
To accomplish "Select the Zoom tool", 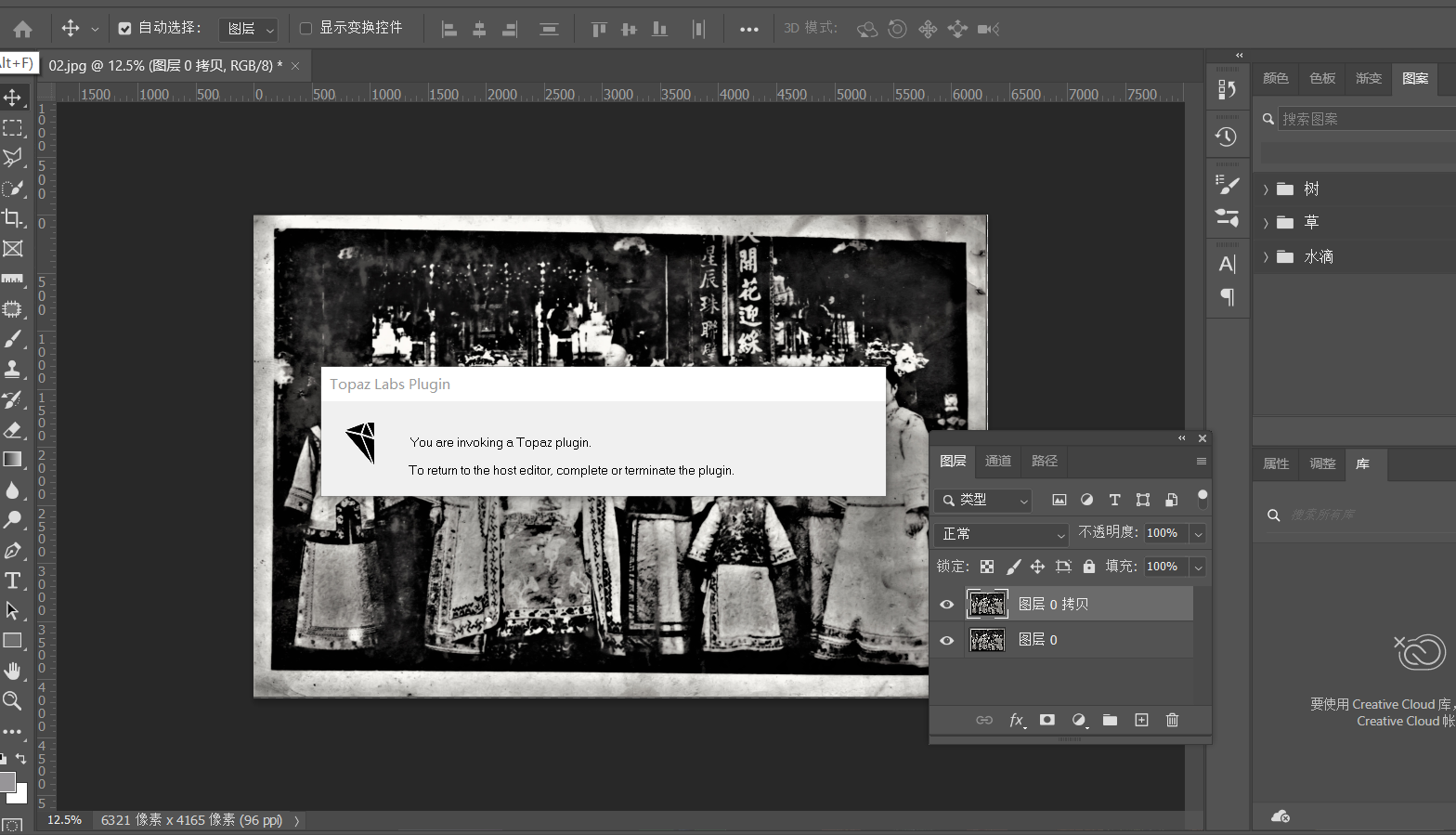I will point(13,701).
